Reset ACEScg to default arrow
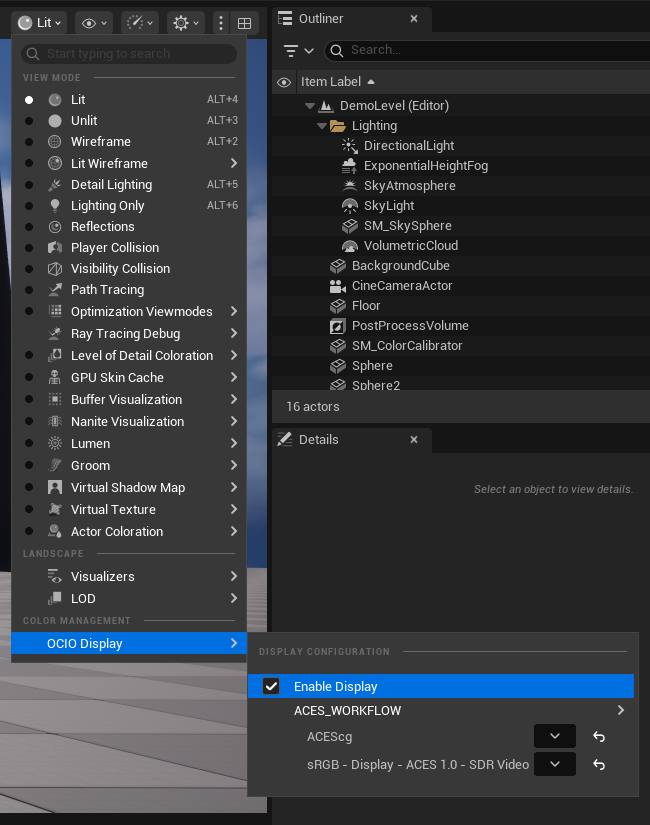Screen dimensions: 650x825 pos(599,737)
